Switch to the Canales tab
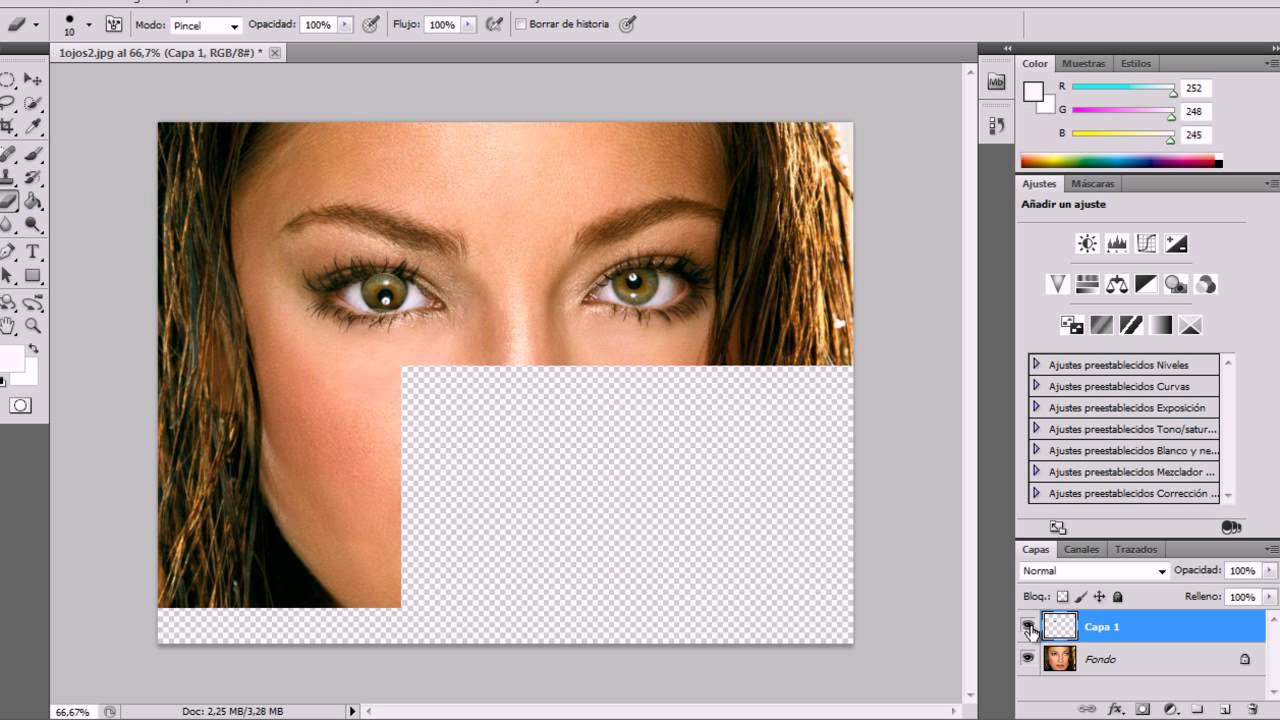The width and height of the screenshot is (1280, 720). click(1081, 549)
